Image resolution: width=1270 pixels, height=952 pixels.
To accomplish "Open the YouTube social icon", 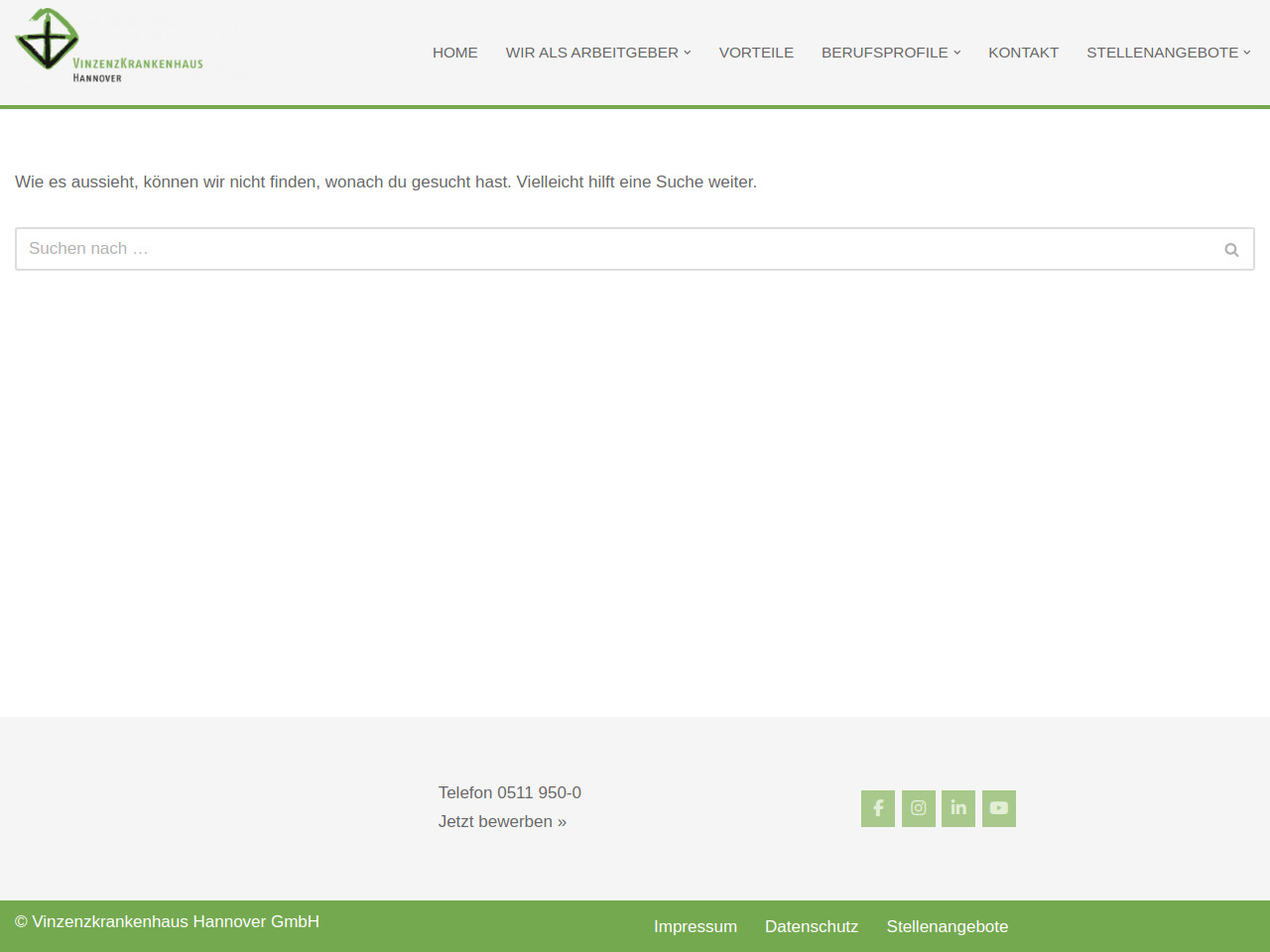I will [x=998, y=808].
